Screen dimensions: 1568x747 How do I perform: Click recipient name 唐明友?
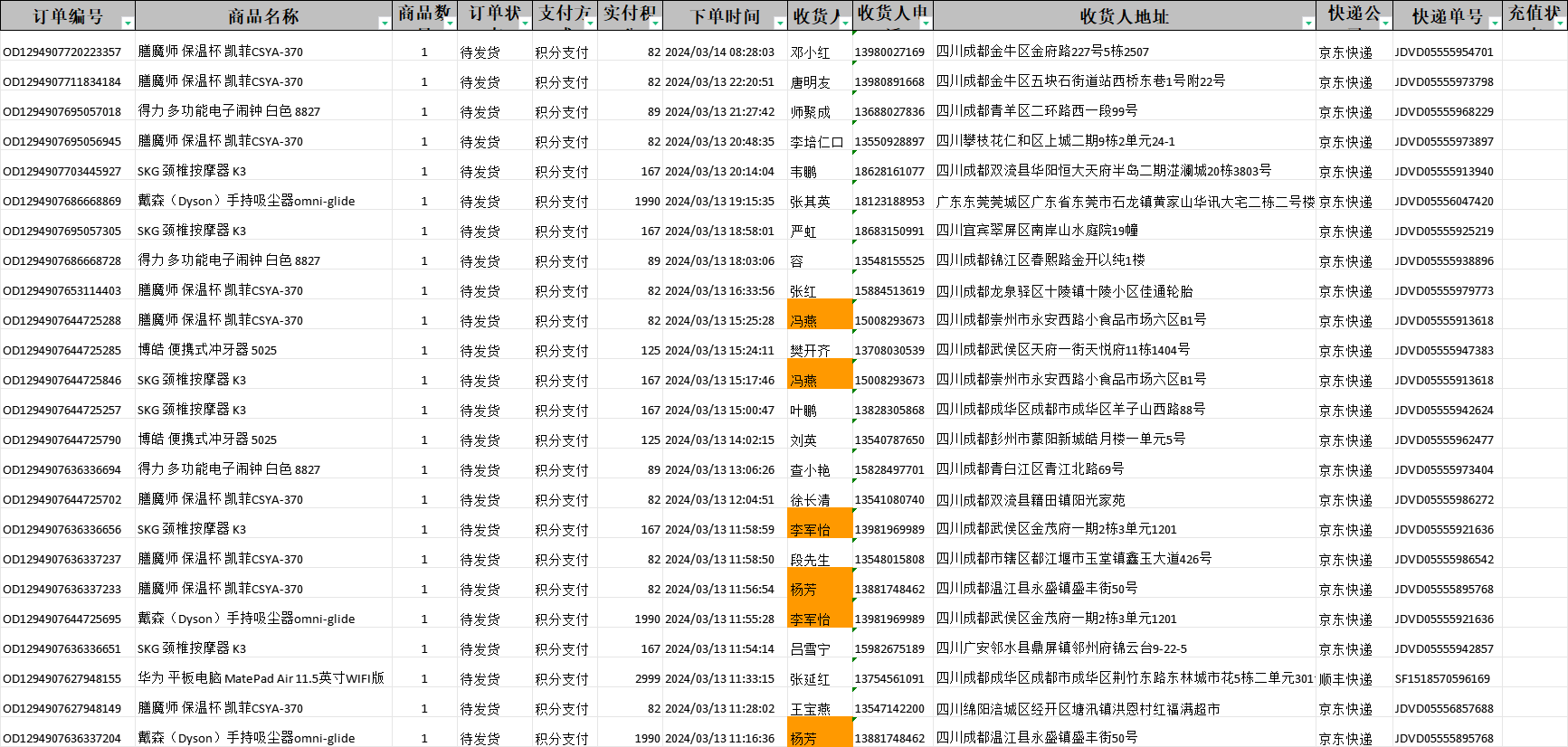[810, 82]
